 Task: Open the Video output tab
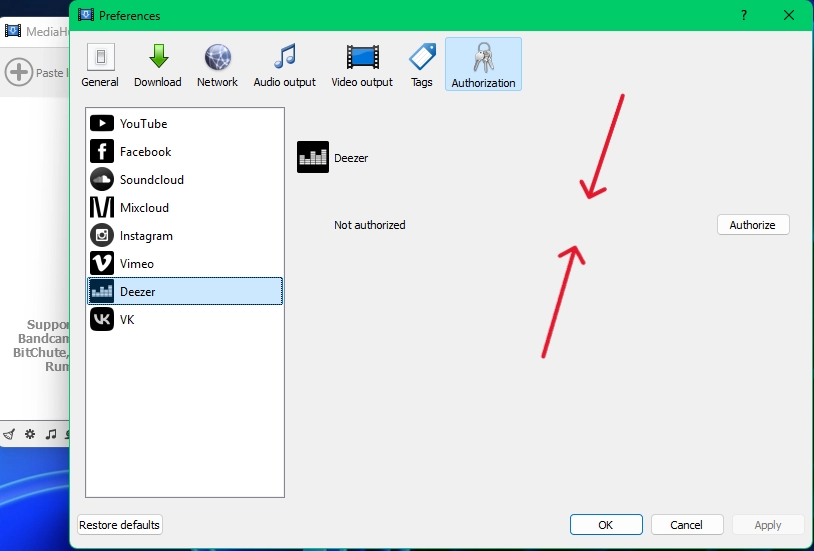[362, 65]
